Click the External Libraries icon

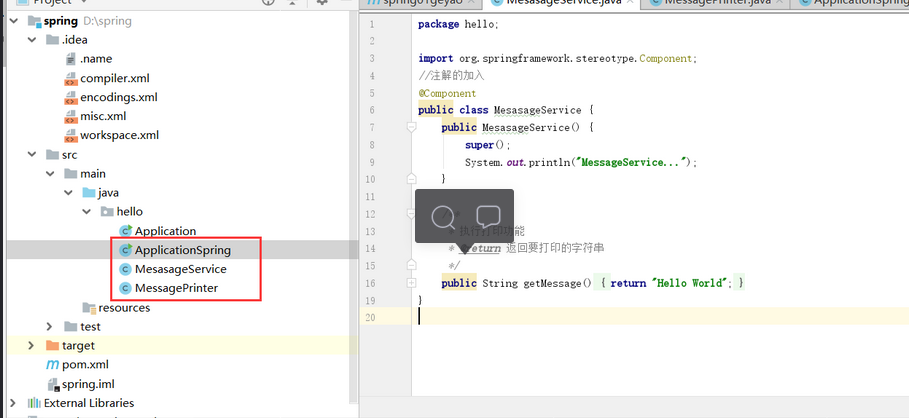click(34, 403)
